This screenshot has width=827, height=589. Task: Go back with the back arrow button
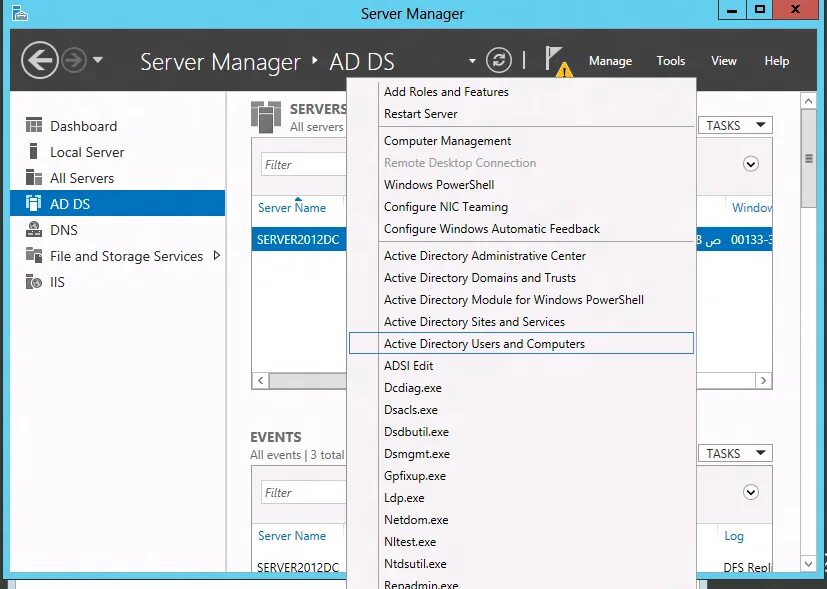point(40,61)
